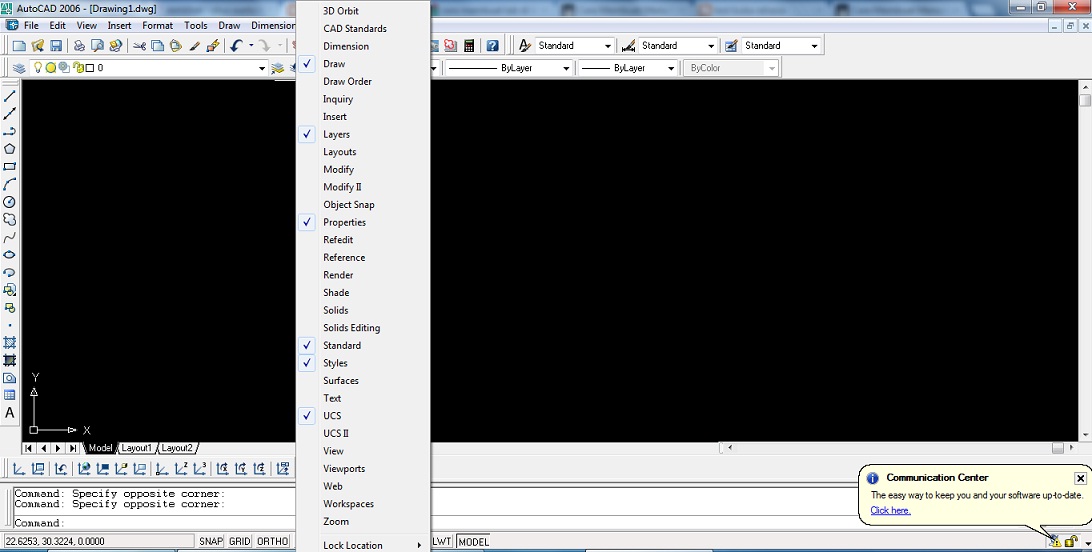The image size is (1092, 552).
Task: Click the Copy to clipboard icon
Action: tap(157, 46)
